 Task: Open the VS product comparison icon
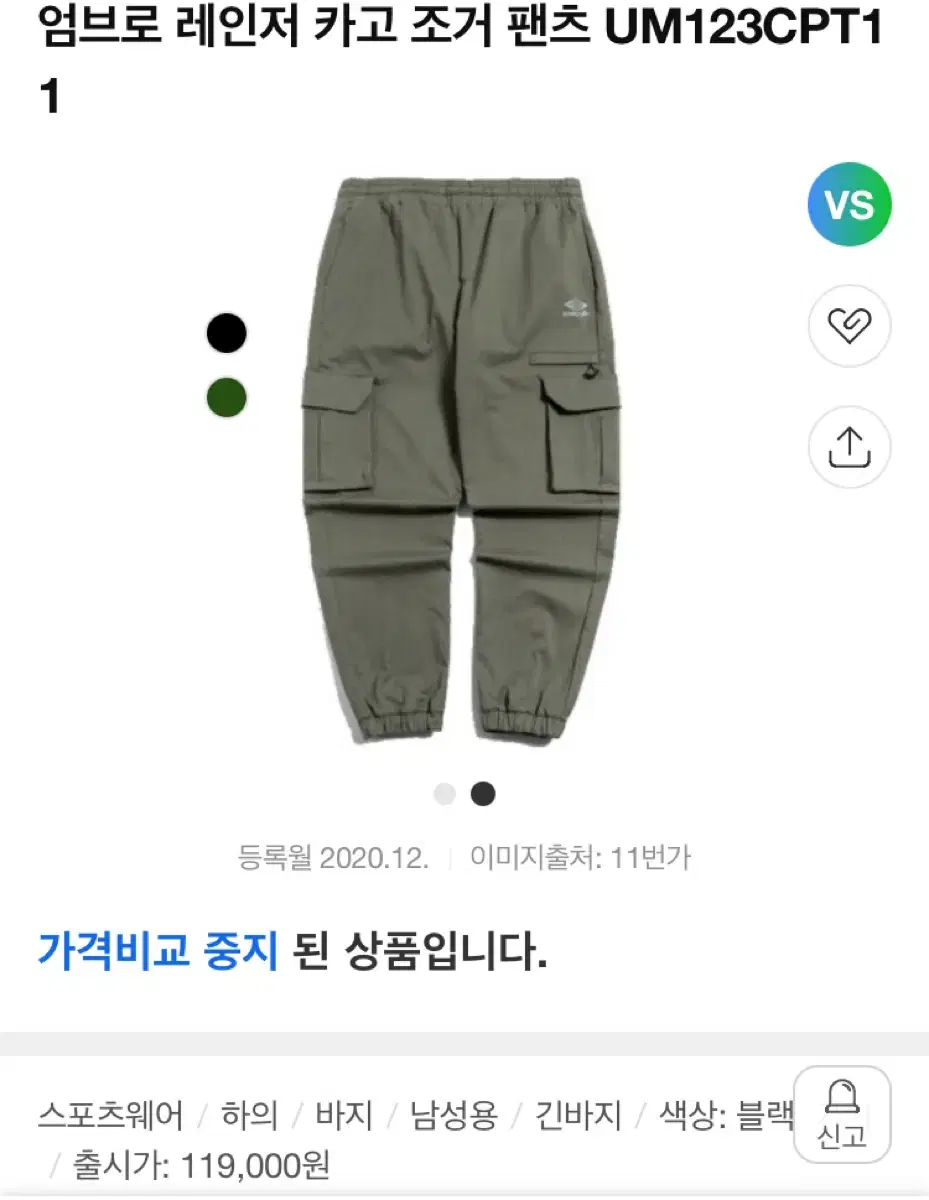pyautogui.click(x=849, y=205)
